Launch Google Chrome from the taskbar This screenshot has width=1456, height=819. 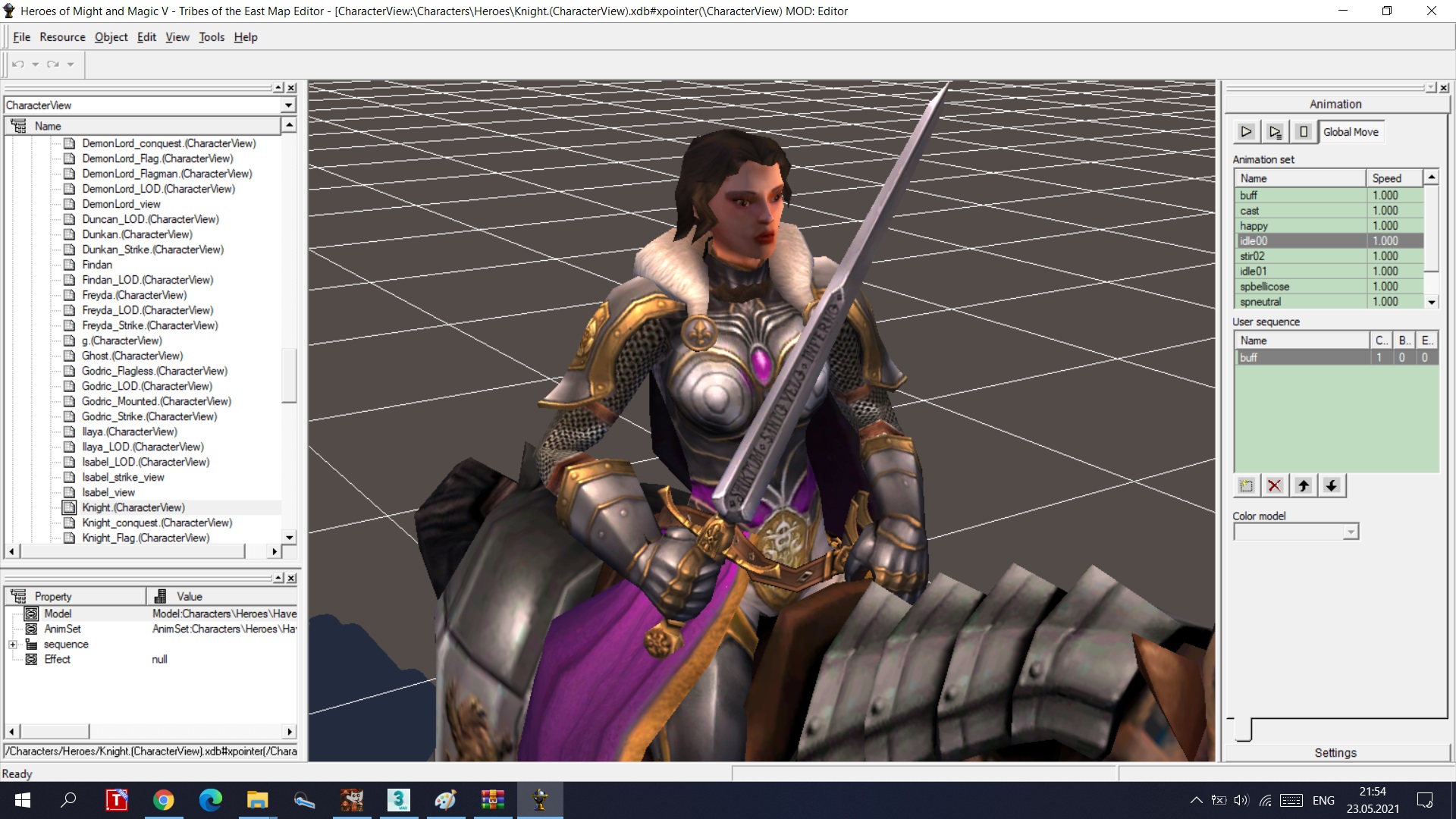(x=164, y=800)
